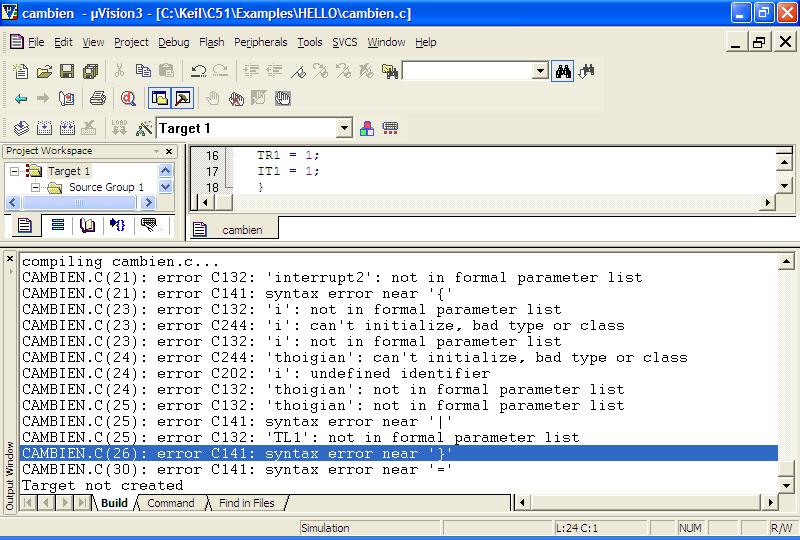Screen dimensions: 800x540
Task: Close the Output Window with X
Action: point(10,259)
